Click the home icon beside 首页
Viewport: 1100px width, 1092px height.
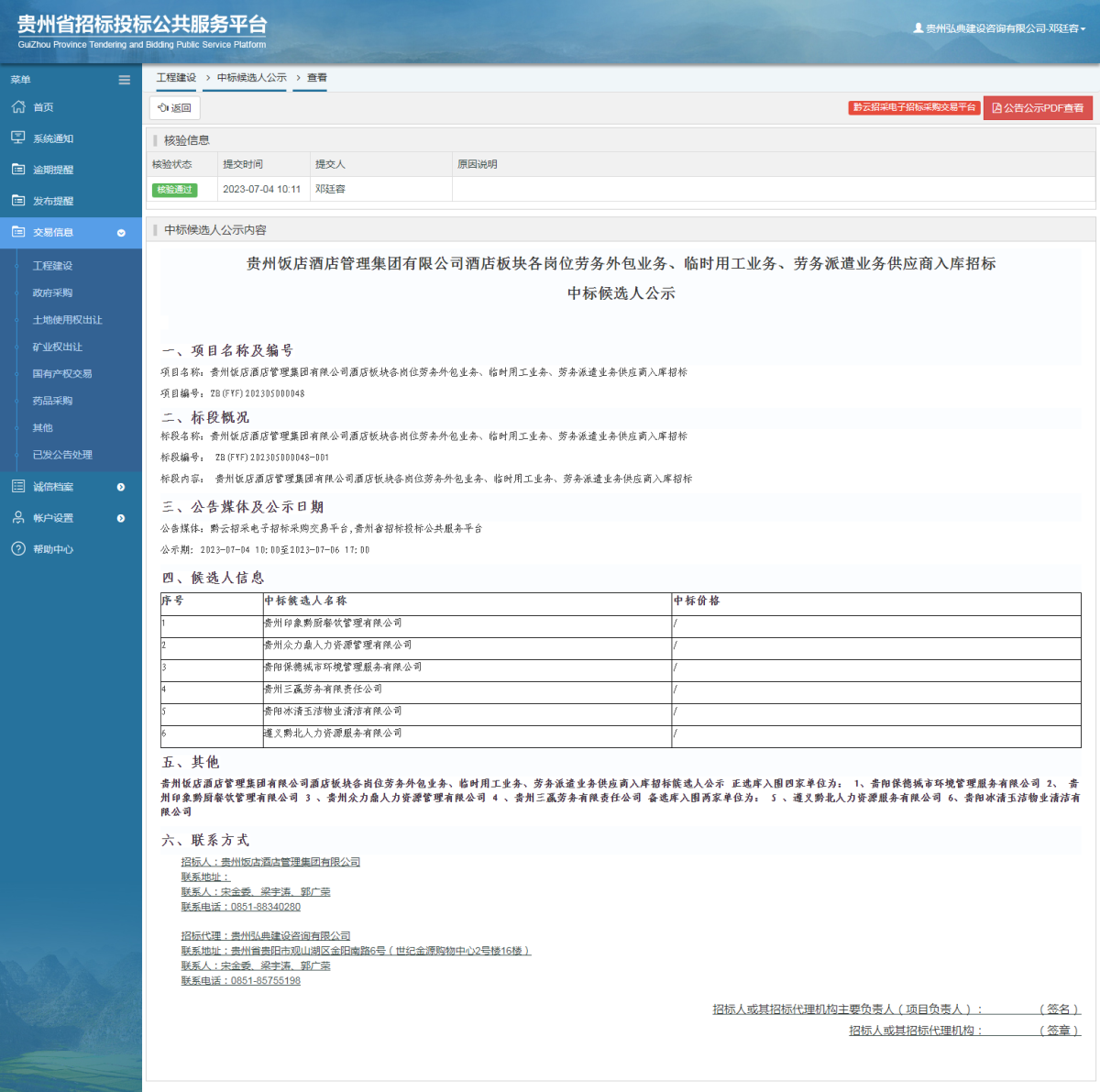click(x=18, y=107)
